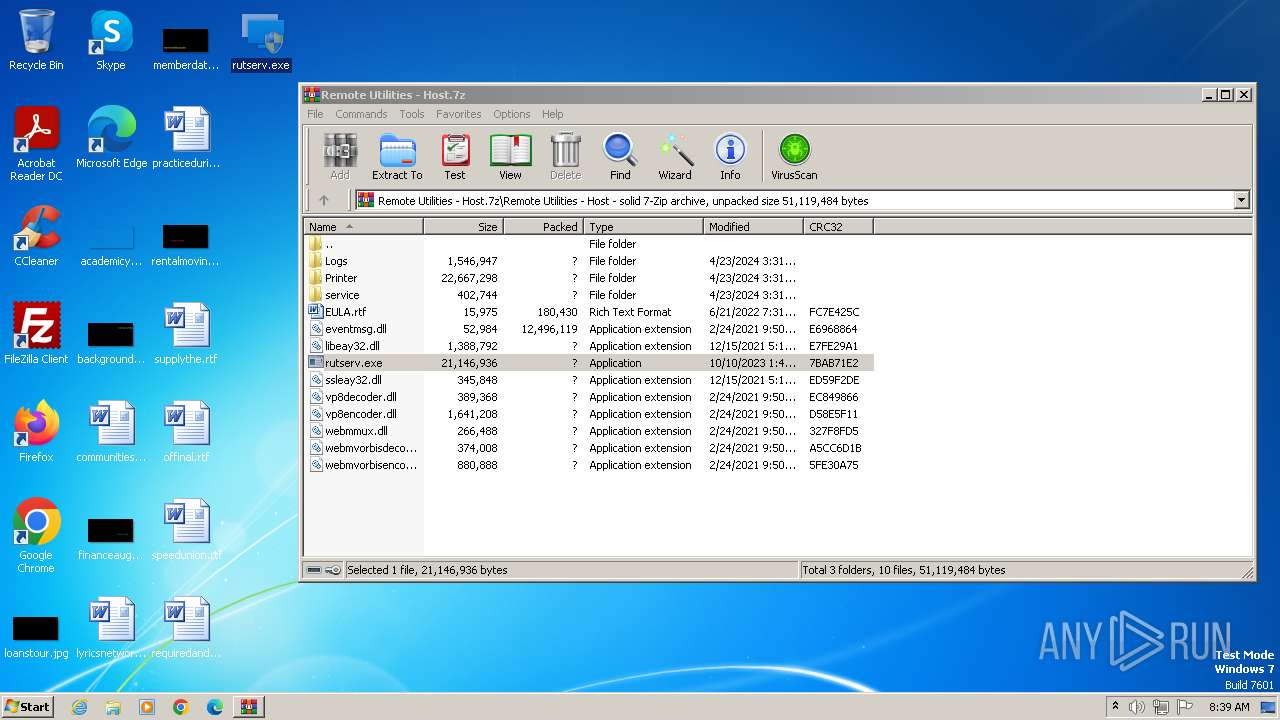Click the Windows Start button
This screenshot has width=1280, height=720.
[x=27, y=706]
